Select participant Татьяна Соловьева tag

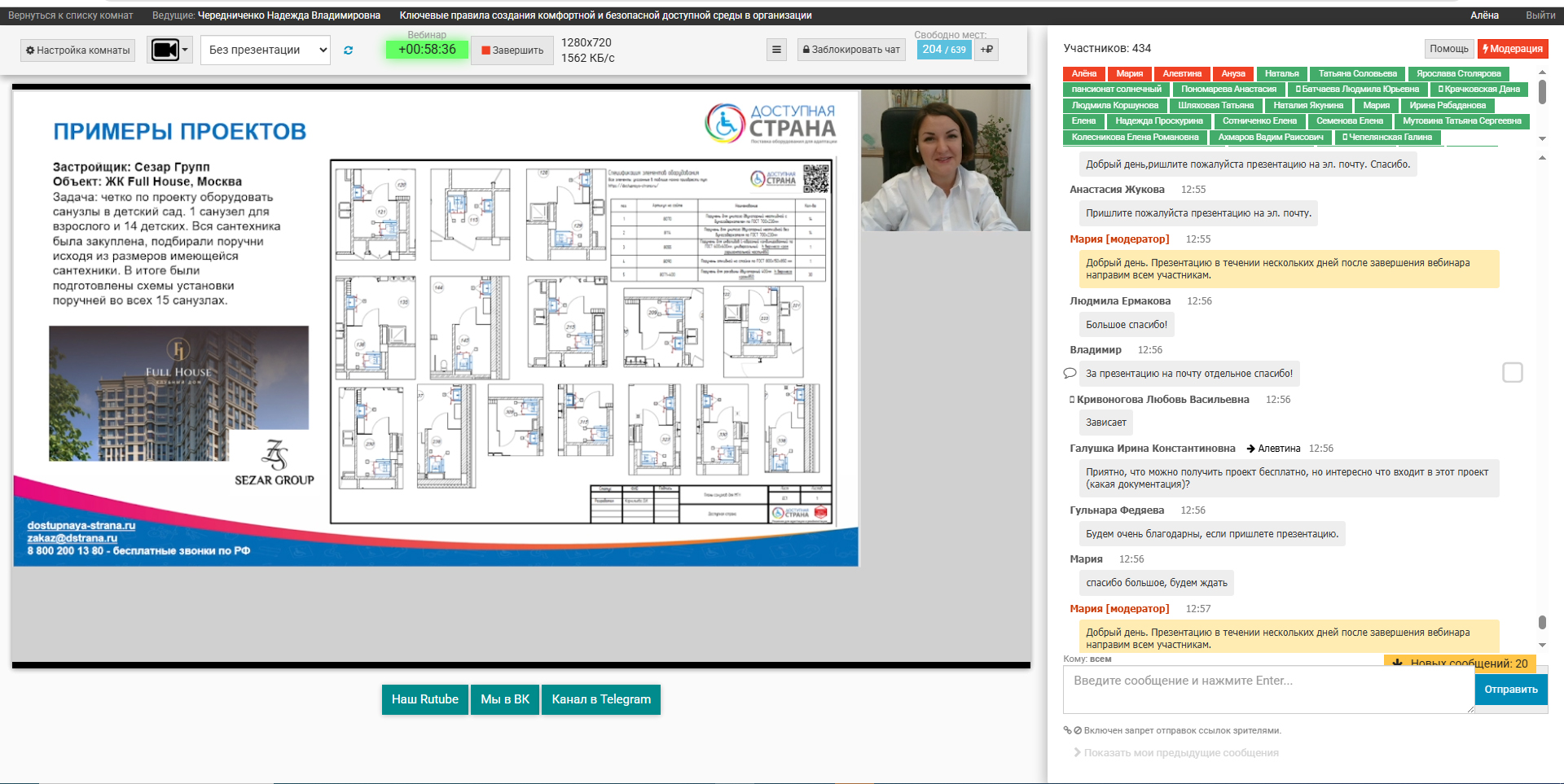click(1357, 74)
